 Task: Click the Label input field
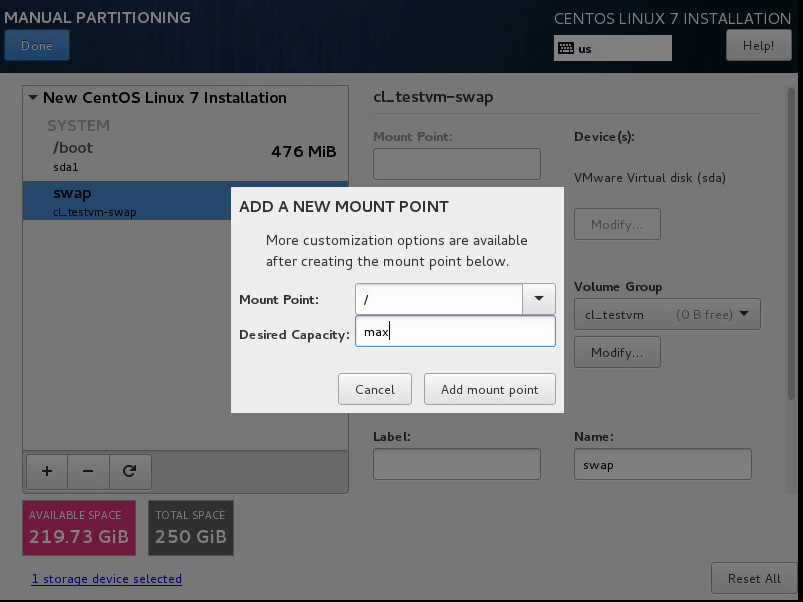[x=457, y=464]
